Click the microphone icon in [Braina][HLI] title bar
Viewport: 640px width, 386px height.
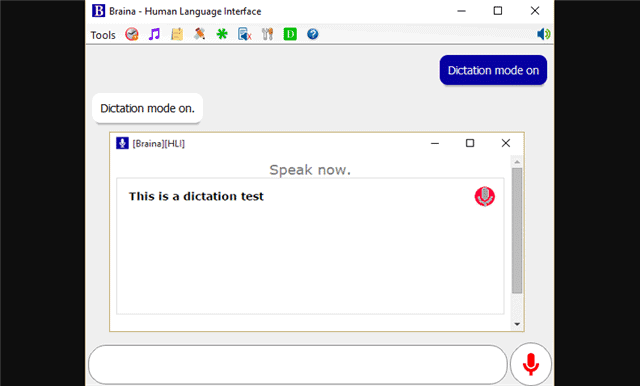pos(122,143)
